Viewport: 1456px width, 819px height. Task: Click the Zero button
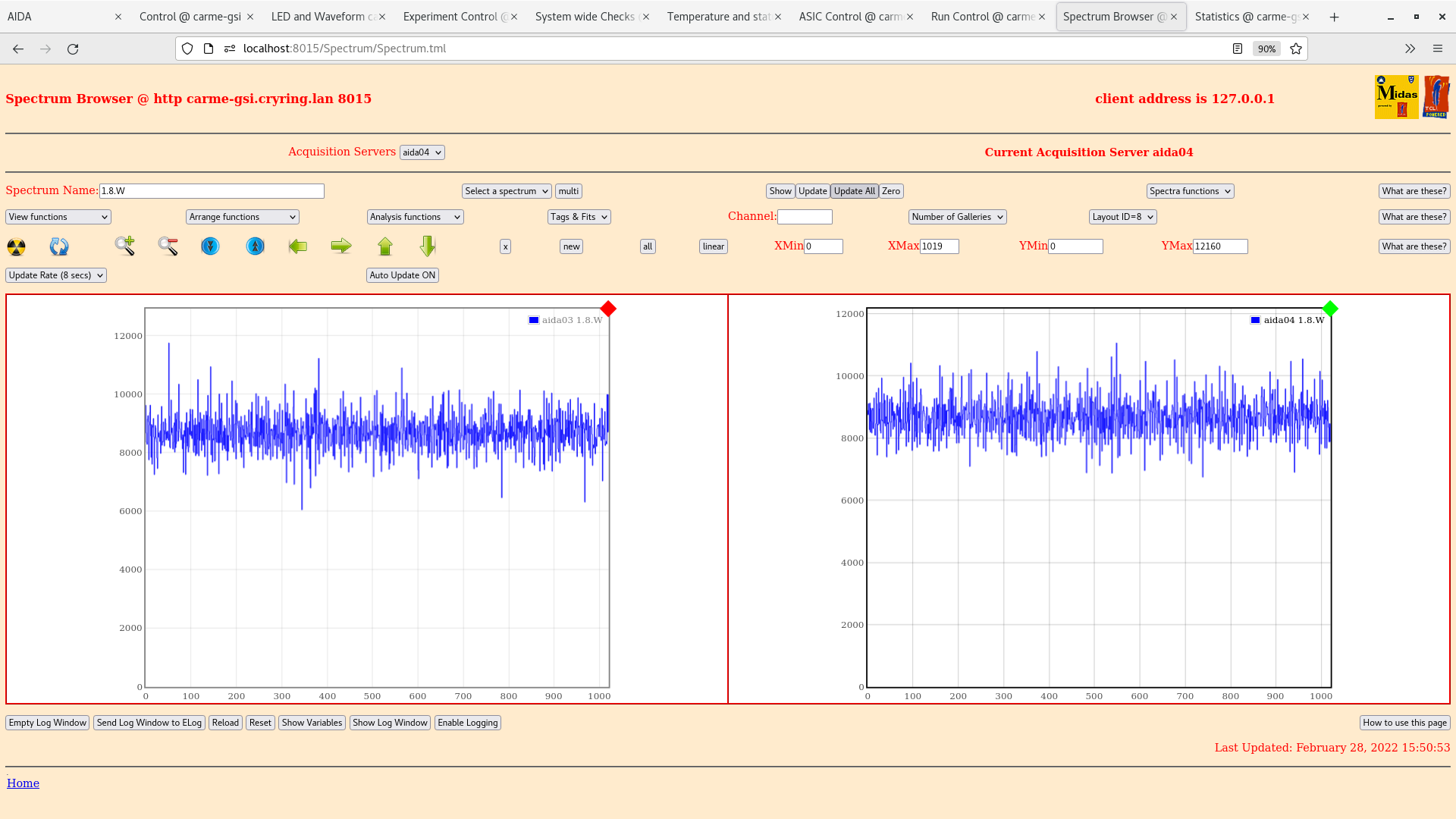[891, 191]
